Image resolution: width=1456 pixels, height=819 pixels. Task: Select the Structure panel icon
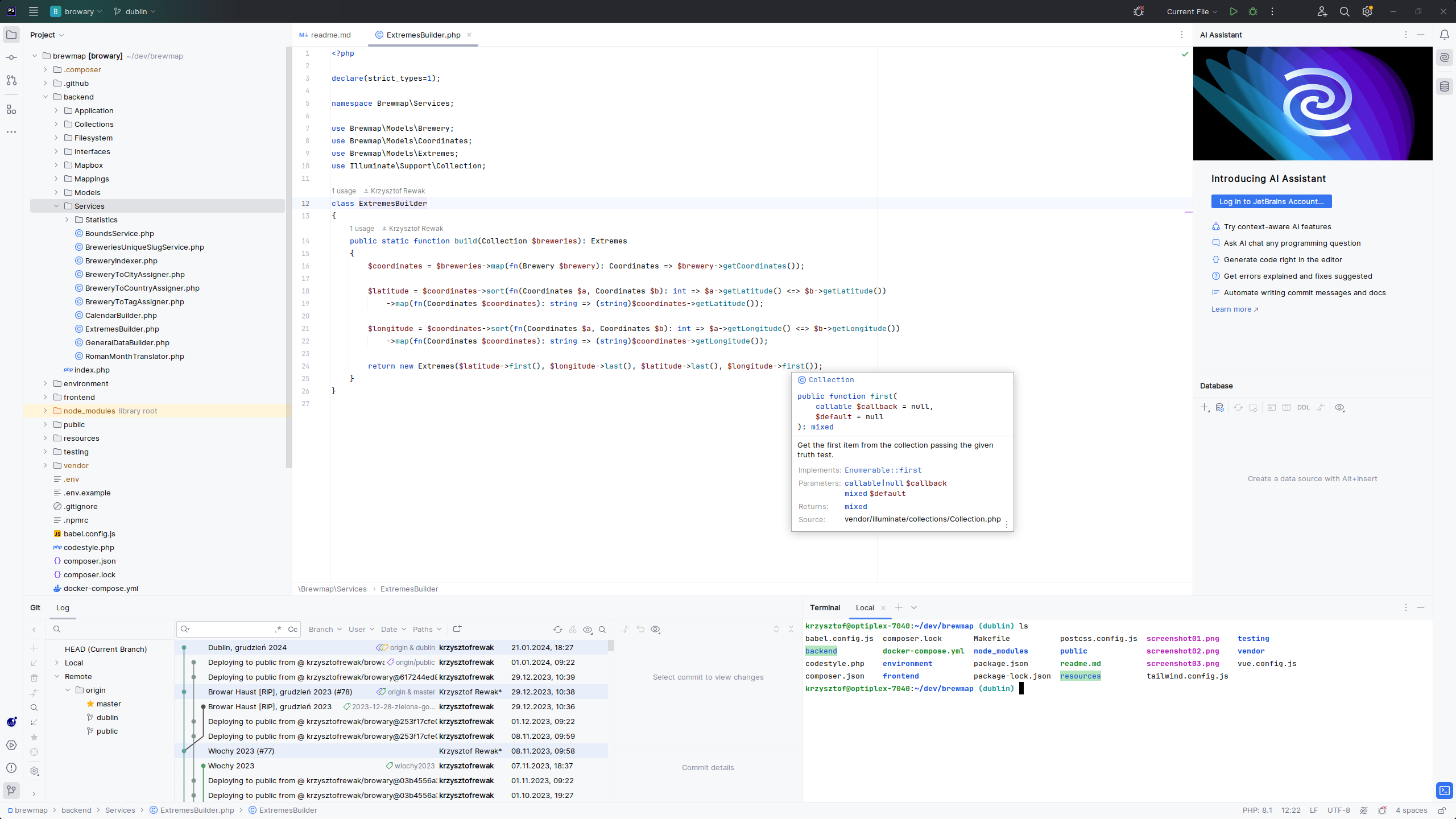(x=11, y=110)
